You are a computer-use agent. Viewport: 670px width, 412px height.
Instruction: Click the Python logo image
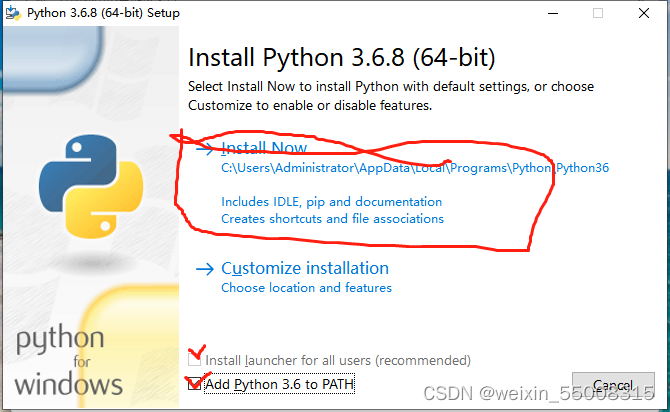[x=91, y=186]
